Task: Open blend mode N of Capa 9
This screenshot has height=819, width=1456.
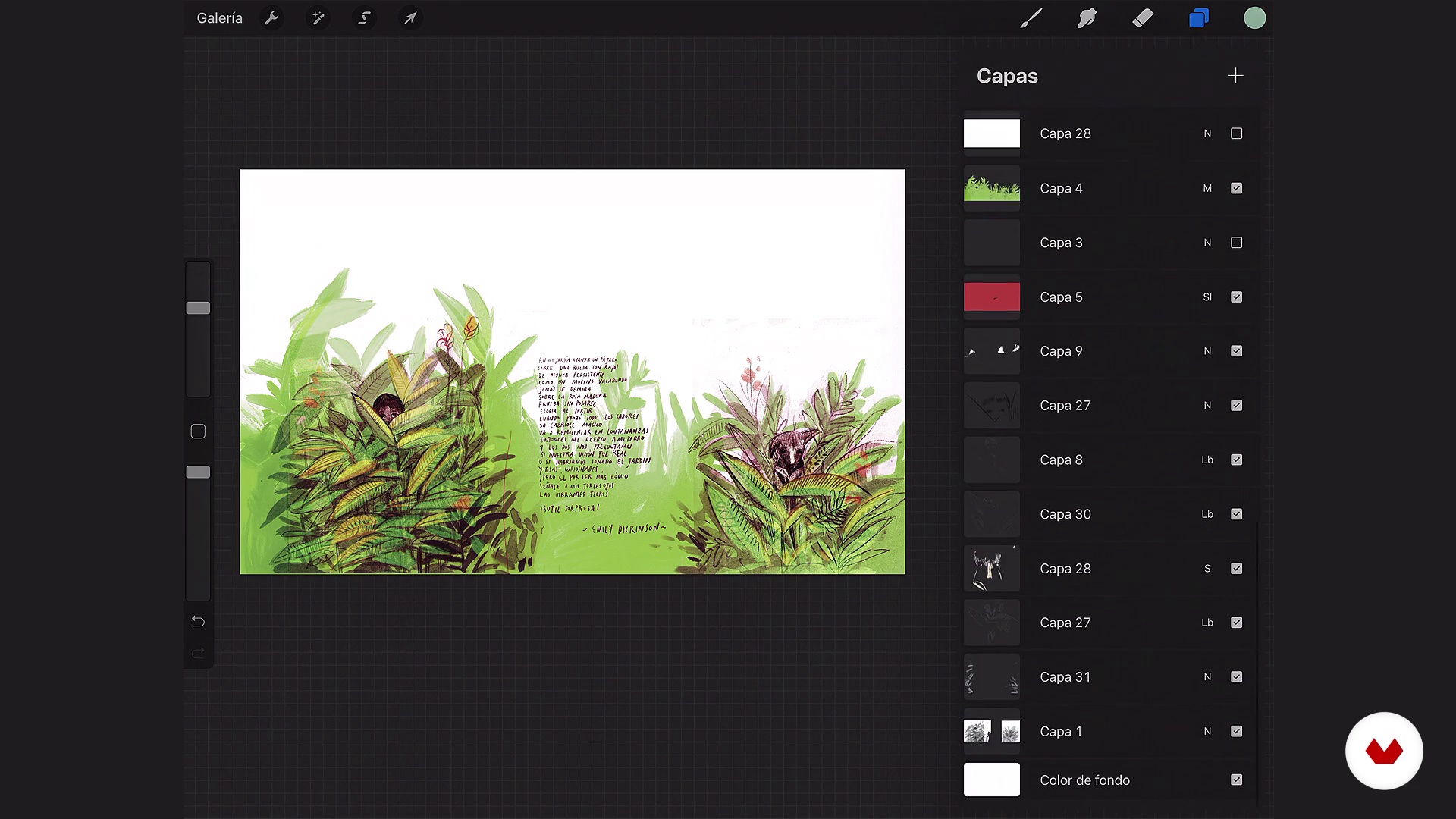Action: click(1207, 351)
